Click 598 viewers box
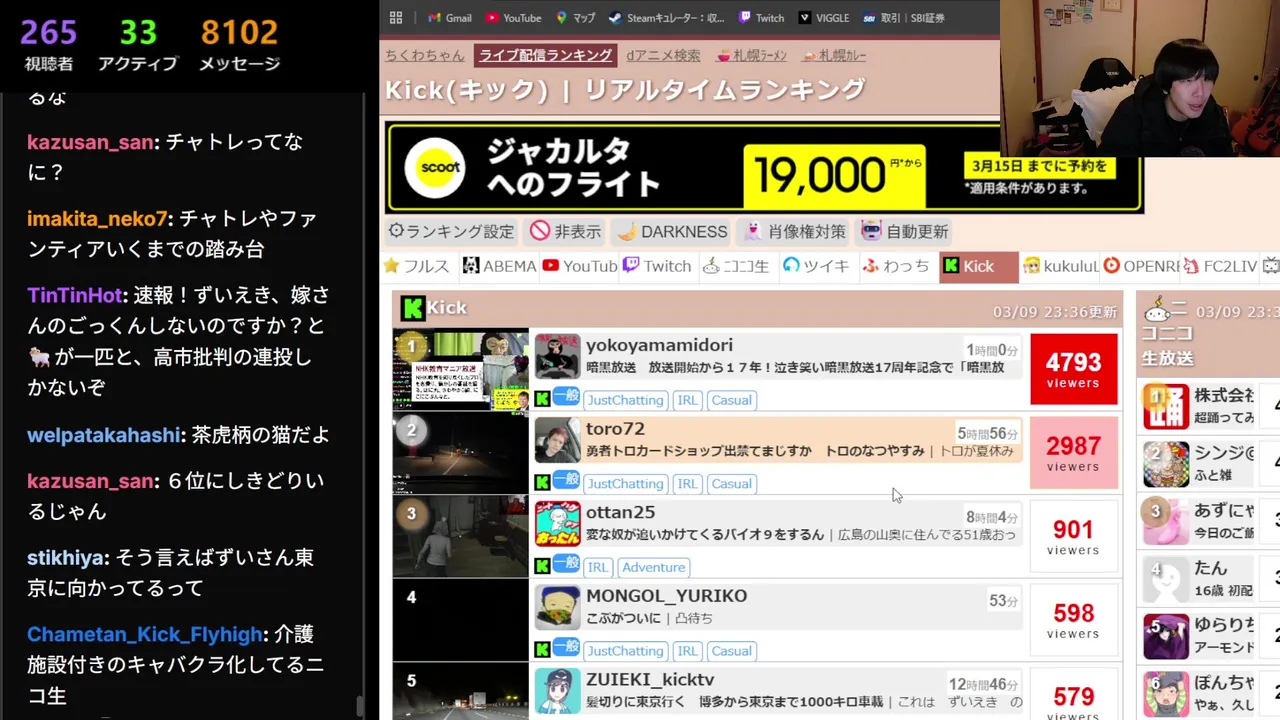Viewport: 1280px width, 720px height. (x=1073, y=620)
